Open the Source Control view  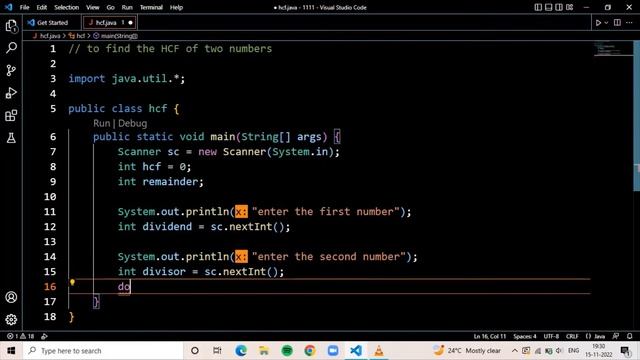(x=11, y=70)
